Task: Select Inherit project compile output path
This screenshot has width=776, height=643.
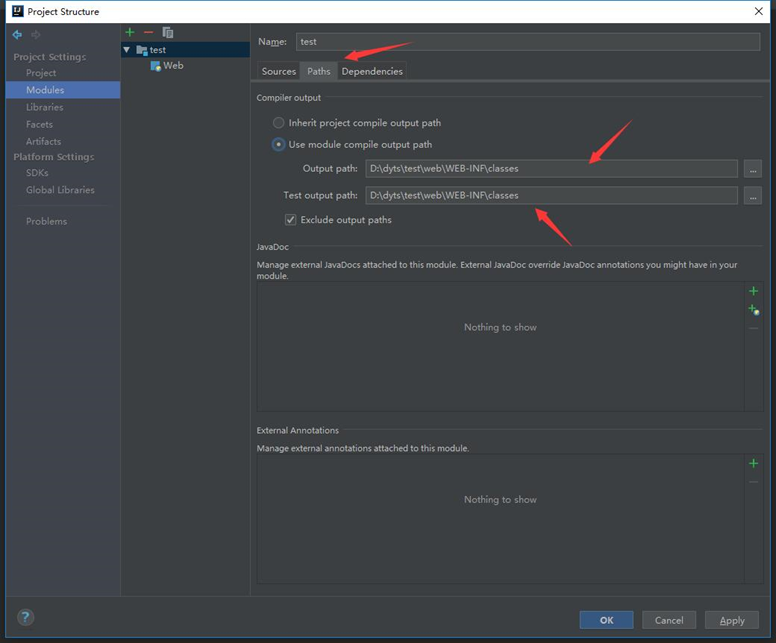Action: click(279, 123)
